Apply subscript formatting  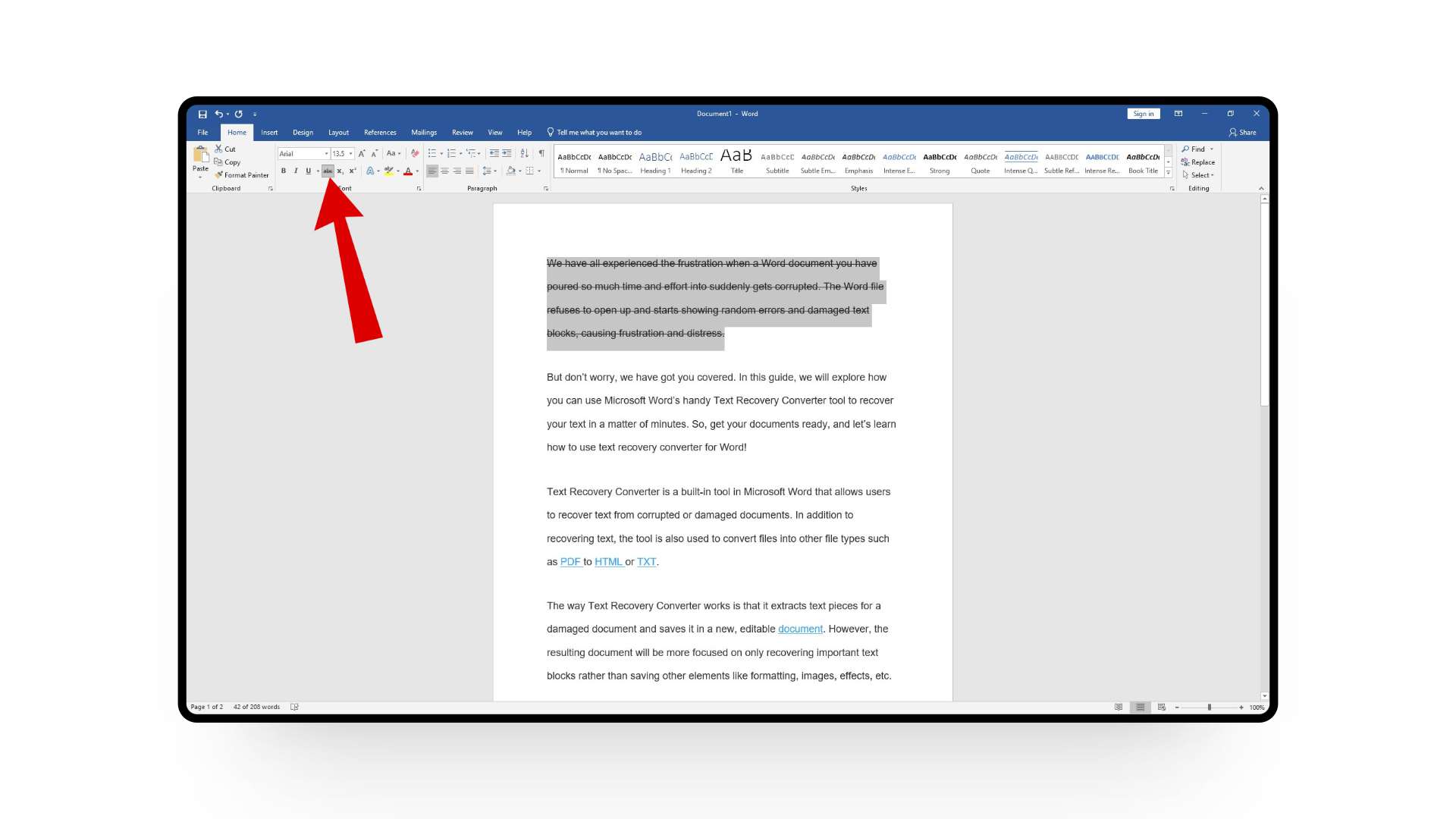tap(340, 171)
